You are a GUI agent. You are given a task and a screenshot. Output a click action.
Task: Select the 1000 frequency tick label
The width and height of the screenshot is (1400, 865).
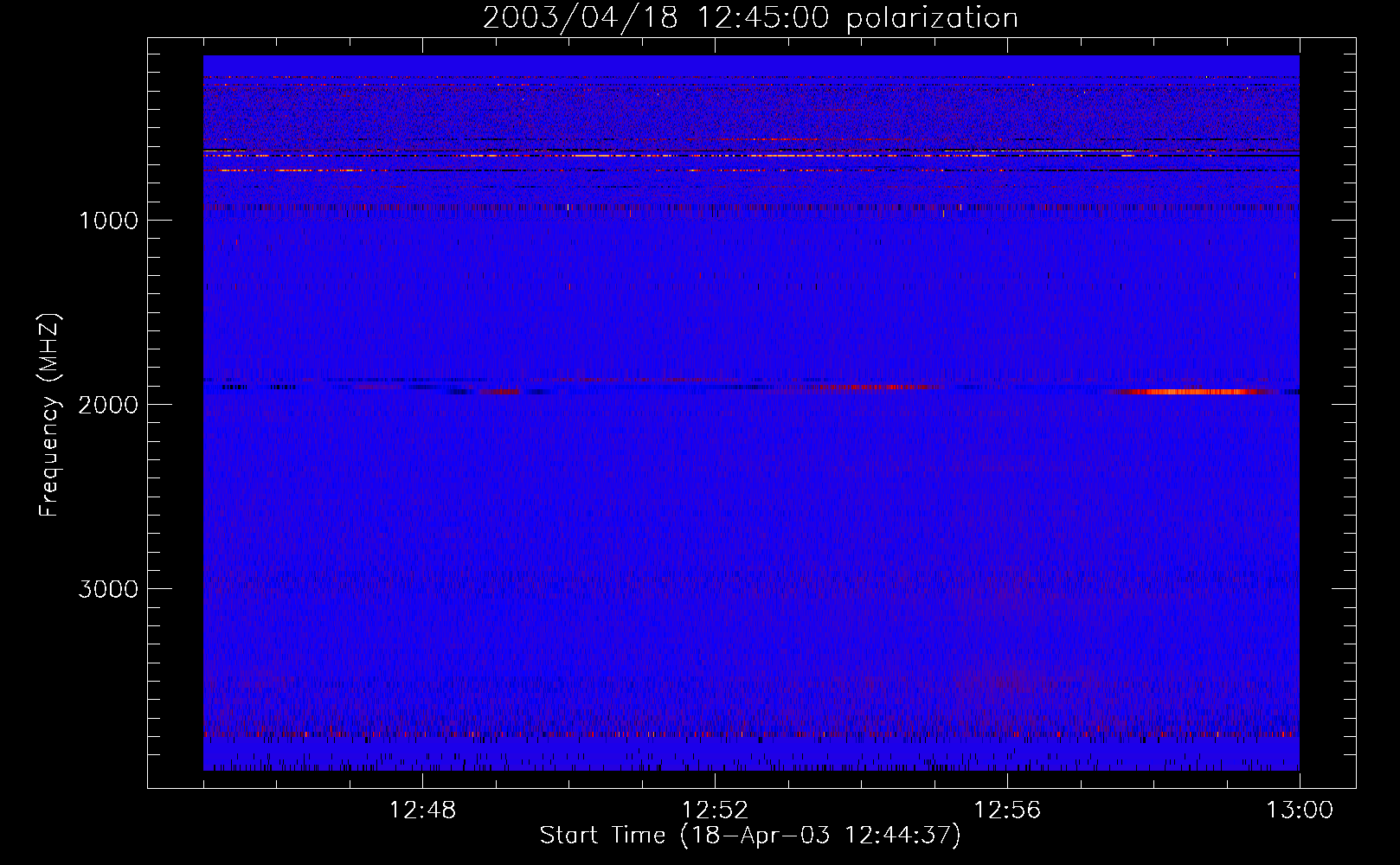tap(108, 221)
